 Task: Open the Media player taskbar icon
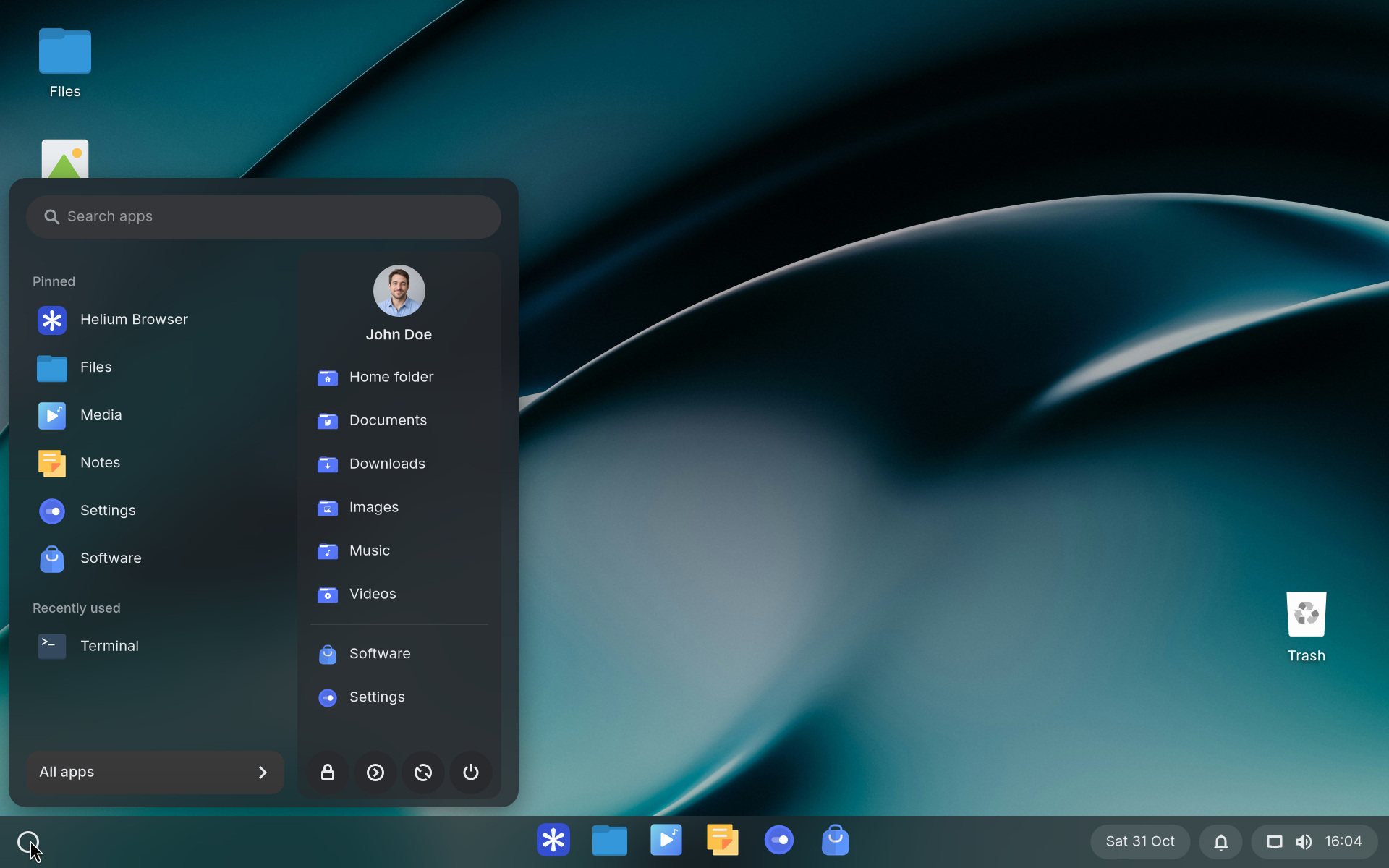click(x=666, y=841)
